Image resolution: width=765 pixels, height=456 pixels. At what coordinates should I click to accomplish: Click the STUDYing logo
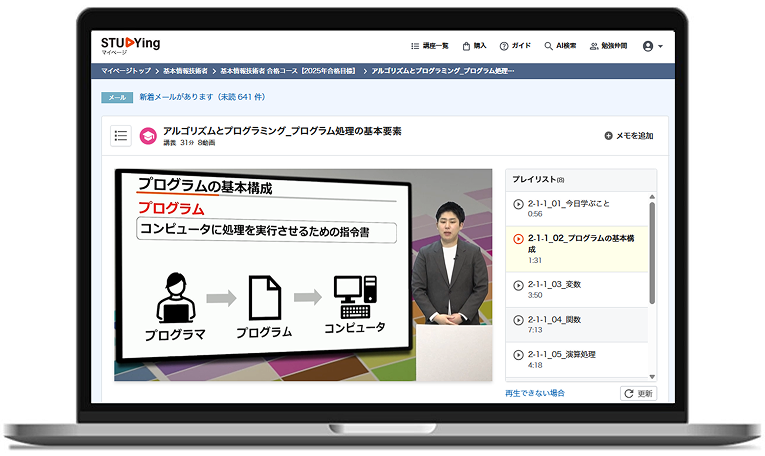pos(130,44)
